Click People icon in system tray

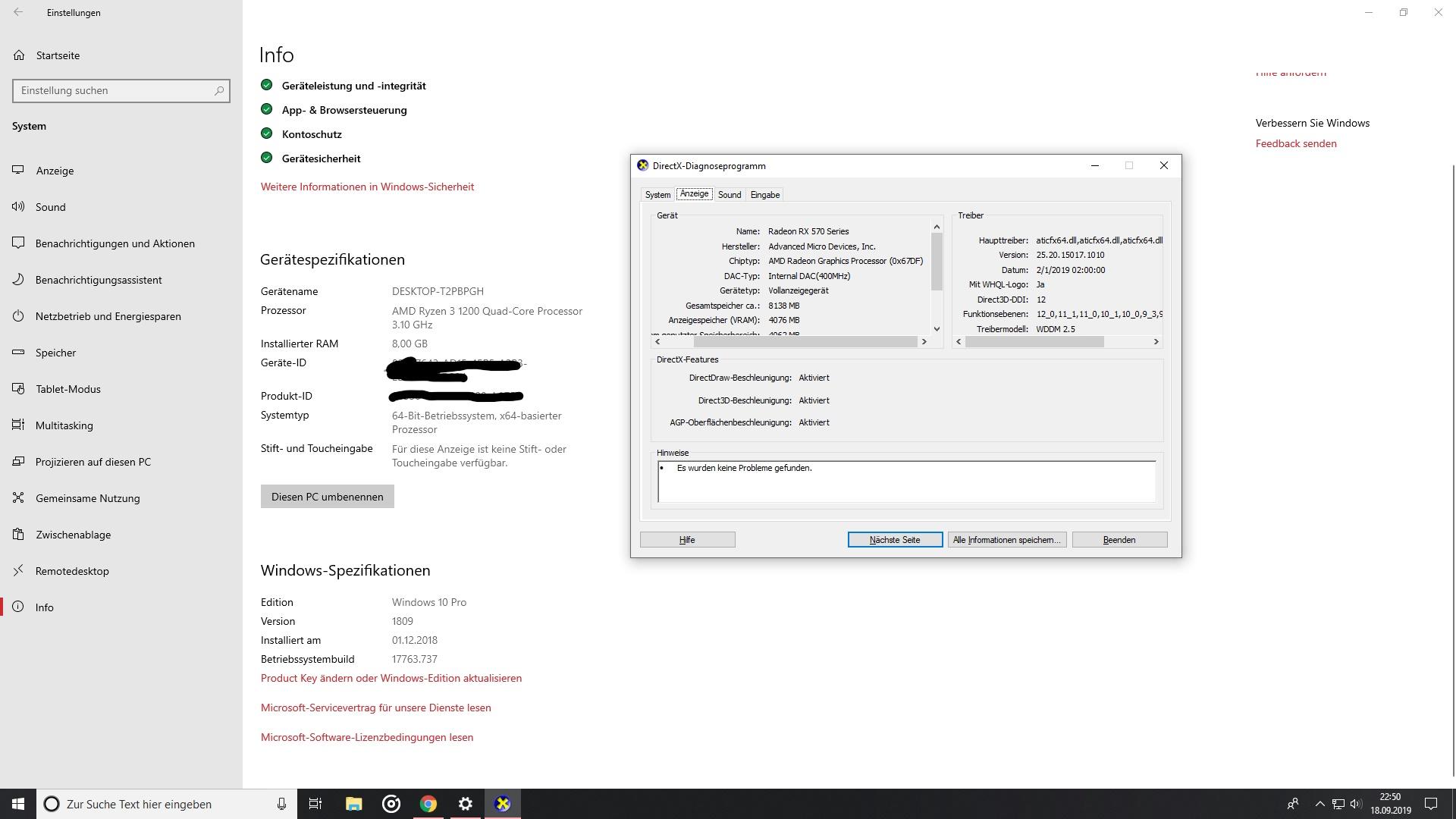coord(1293,804)
